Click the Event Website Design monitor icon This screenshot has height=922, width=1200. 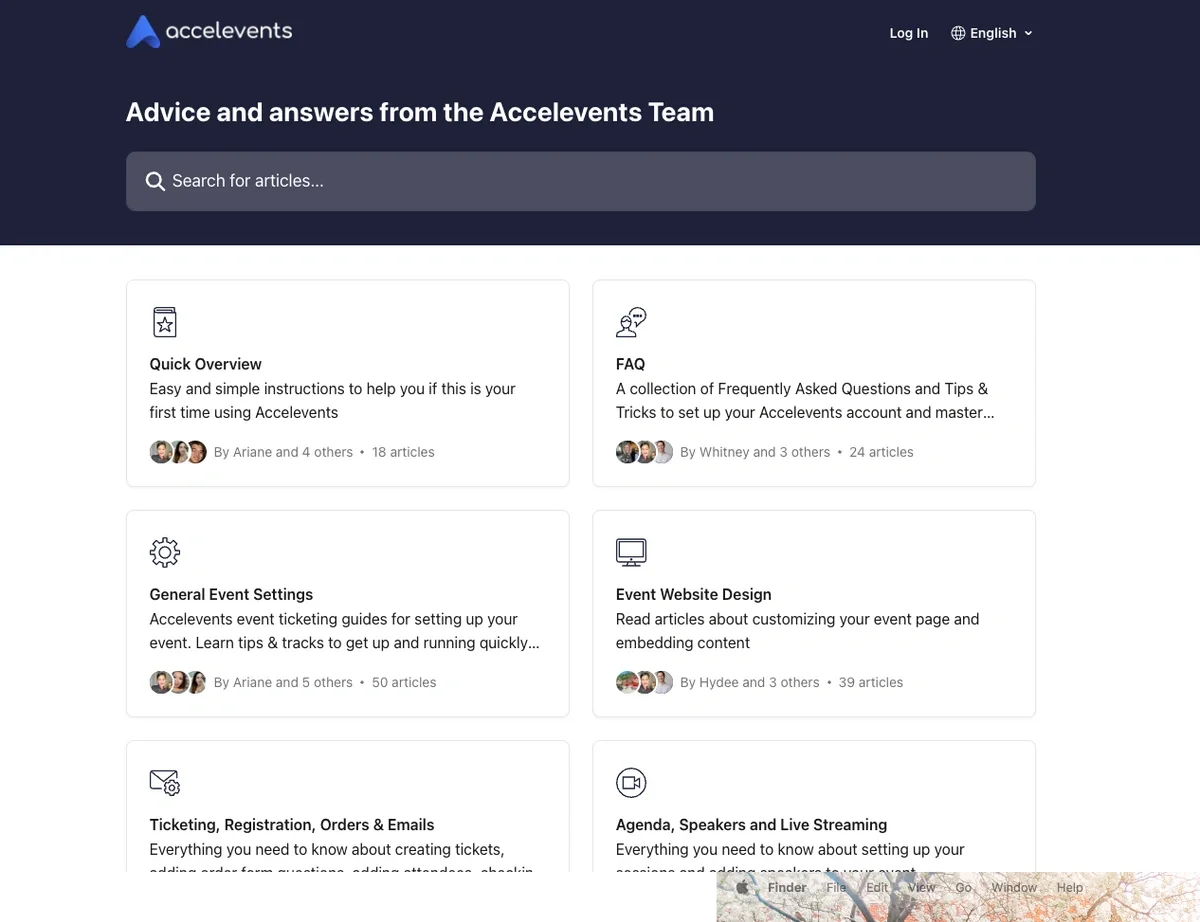pyautogui.click(x=631, y=552)
